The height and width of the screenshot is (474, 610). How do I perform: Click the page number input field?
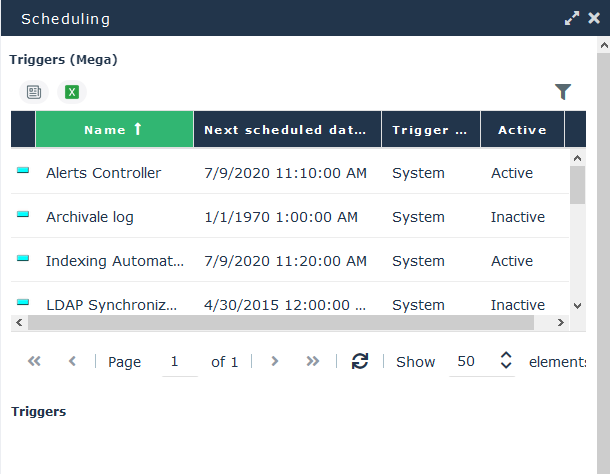pos(180,362)
